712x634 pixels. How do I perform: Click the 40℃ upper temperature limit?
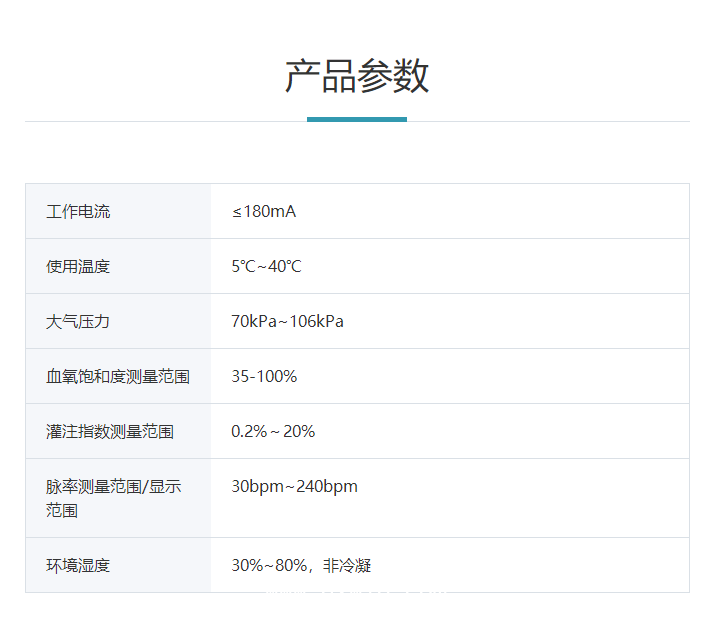(x=285, y=267)
